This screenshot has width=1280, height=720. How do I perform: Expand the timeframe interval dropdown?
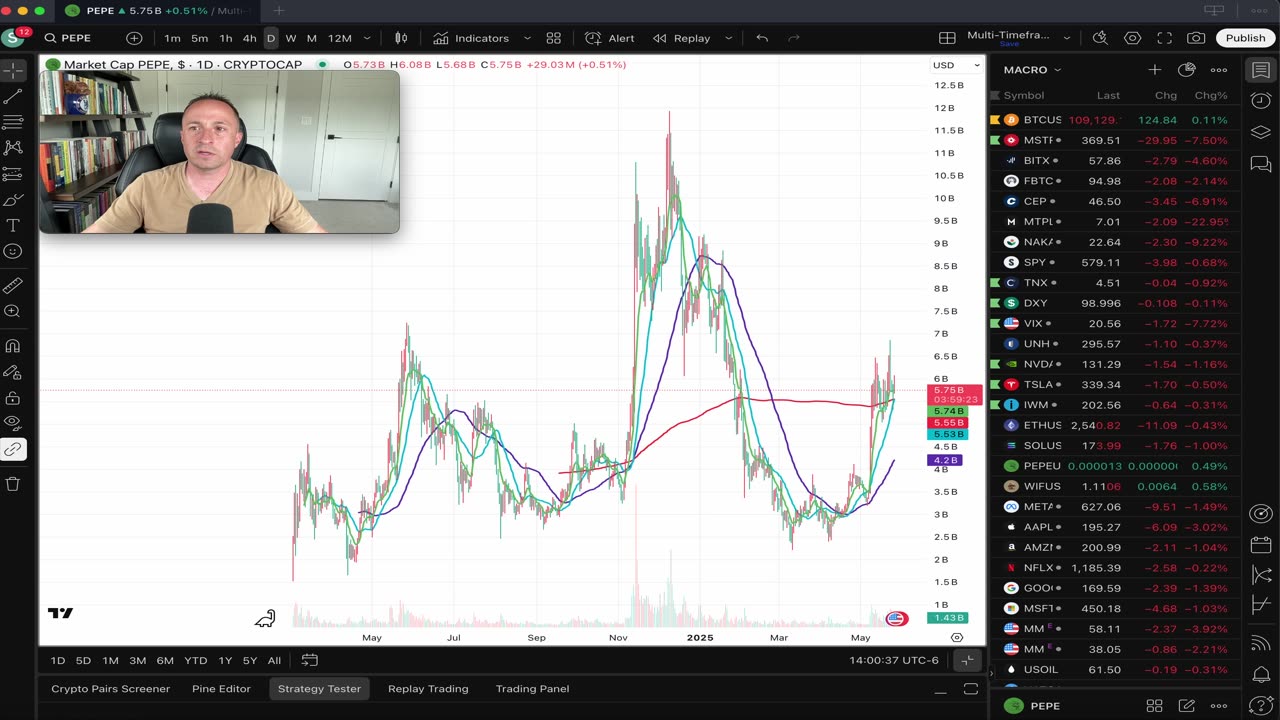[x=367, y=38]
